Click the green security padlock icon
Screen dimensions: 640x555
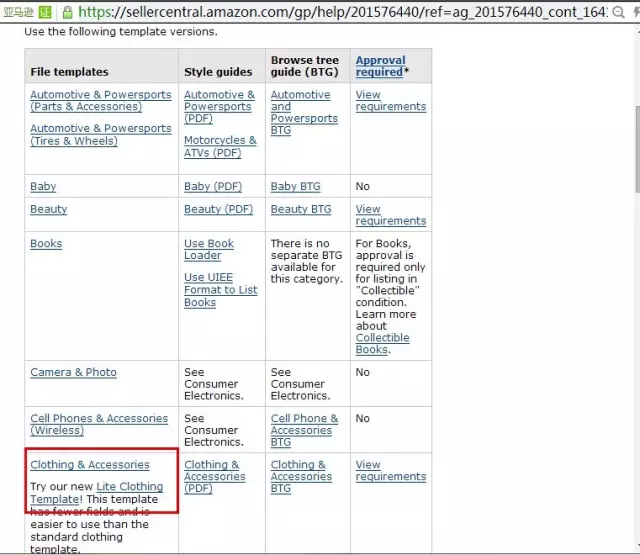click(67, 12)
